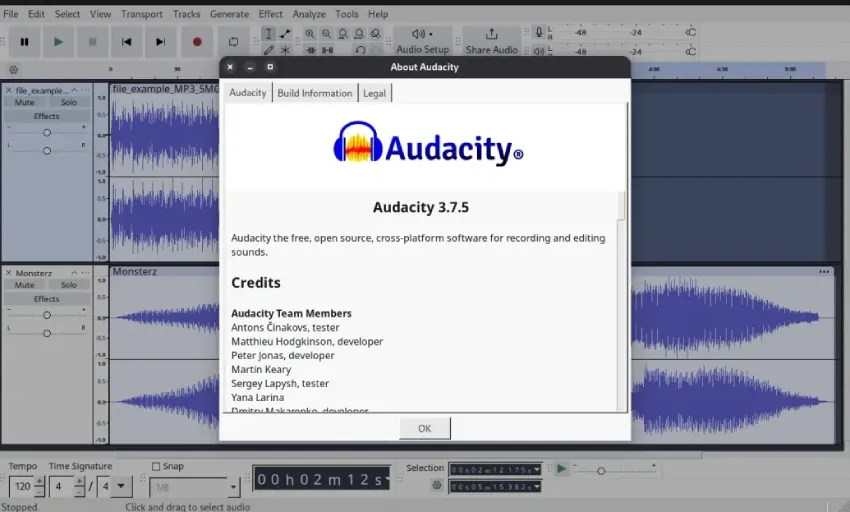
Task: Skip to start of project
Action: click(x=126, y=42)
